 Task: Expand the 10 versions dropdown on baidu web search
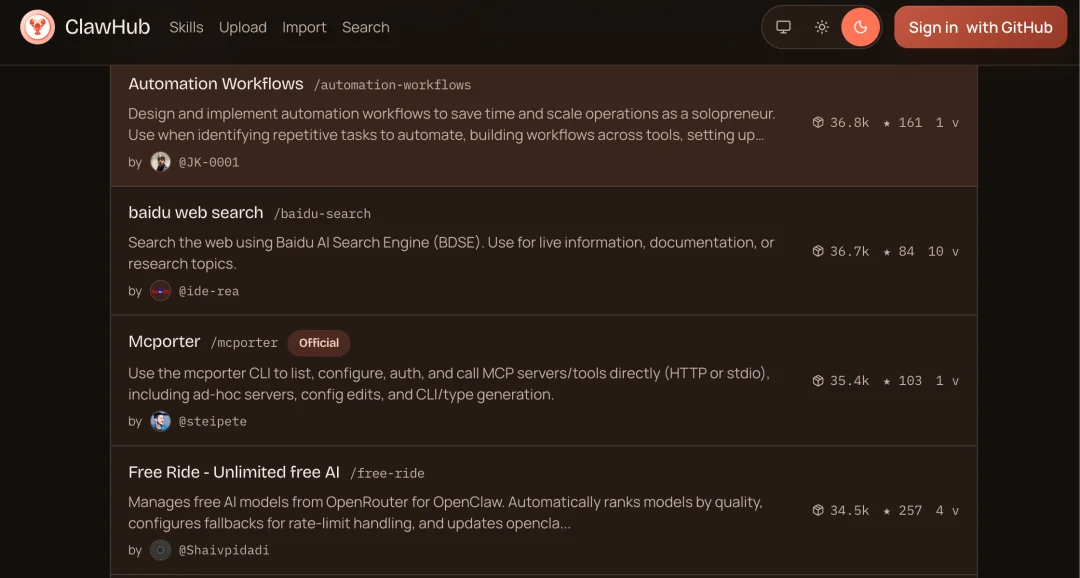coord(945,251)
